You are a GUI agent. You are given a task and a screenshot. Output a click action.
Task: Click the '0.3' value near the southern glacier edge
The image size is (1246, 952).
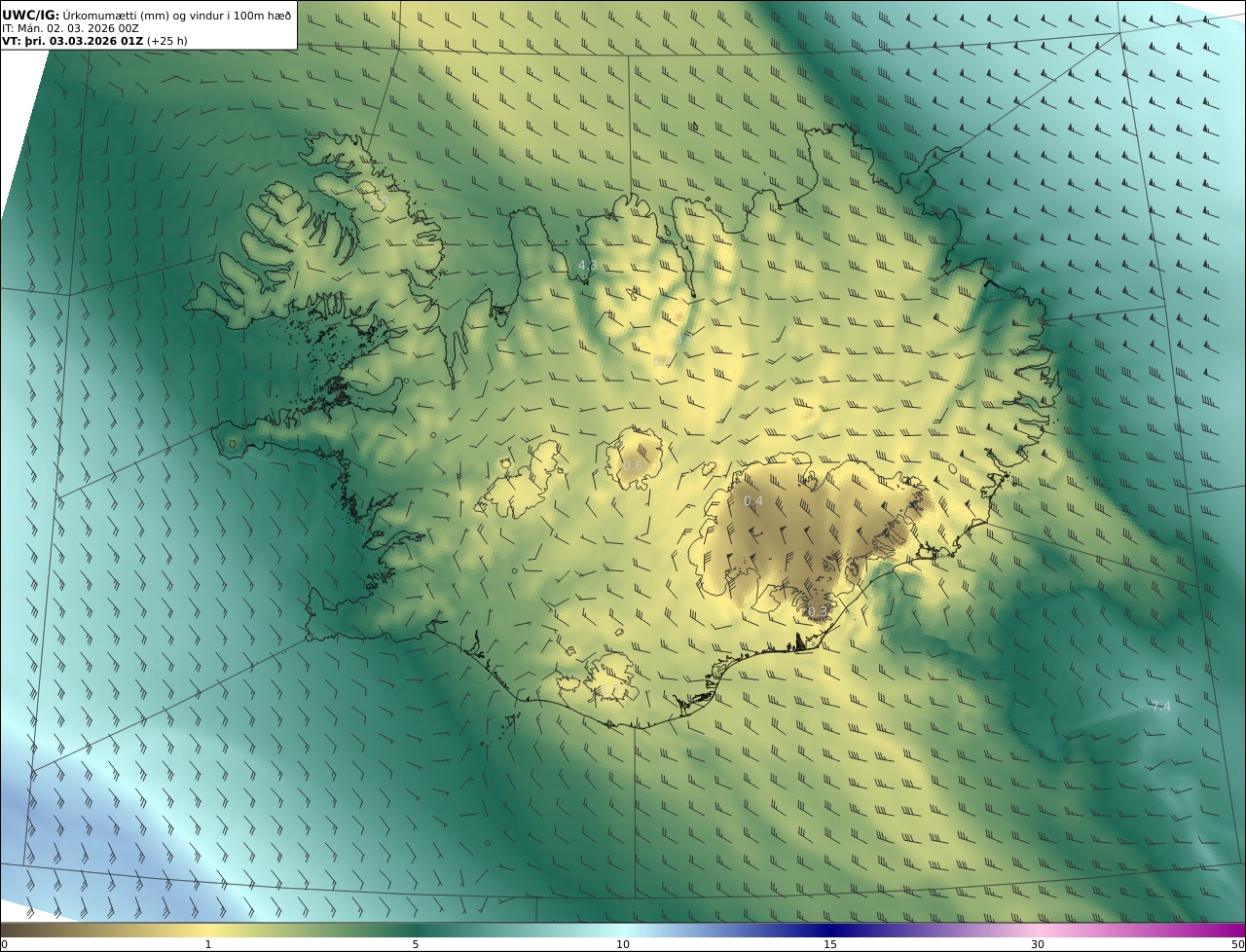pyautogui.click(x=817, y=611)
